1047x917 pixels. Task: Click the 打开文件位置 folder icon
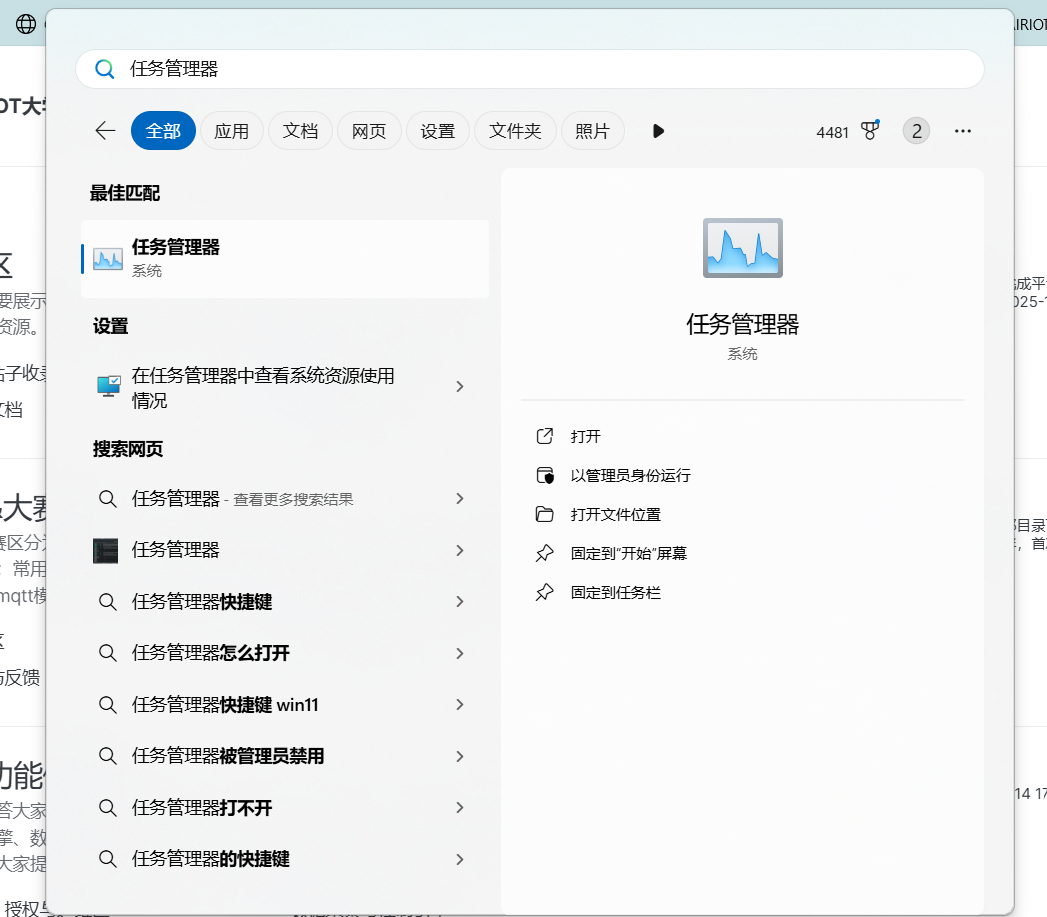pyautogui.click(x=545, y=515)
